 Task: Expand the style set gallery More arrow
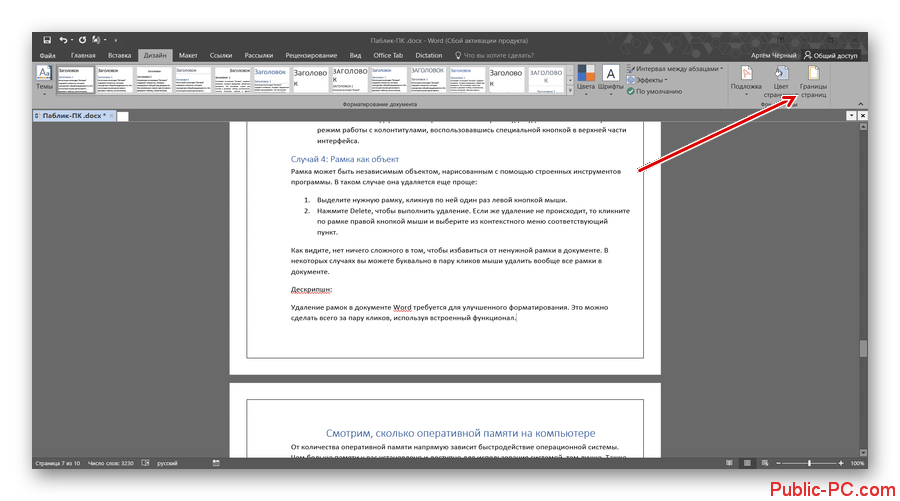point(570,91)
